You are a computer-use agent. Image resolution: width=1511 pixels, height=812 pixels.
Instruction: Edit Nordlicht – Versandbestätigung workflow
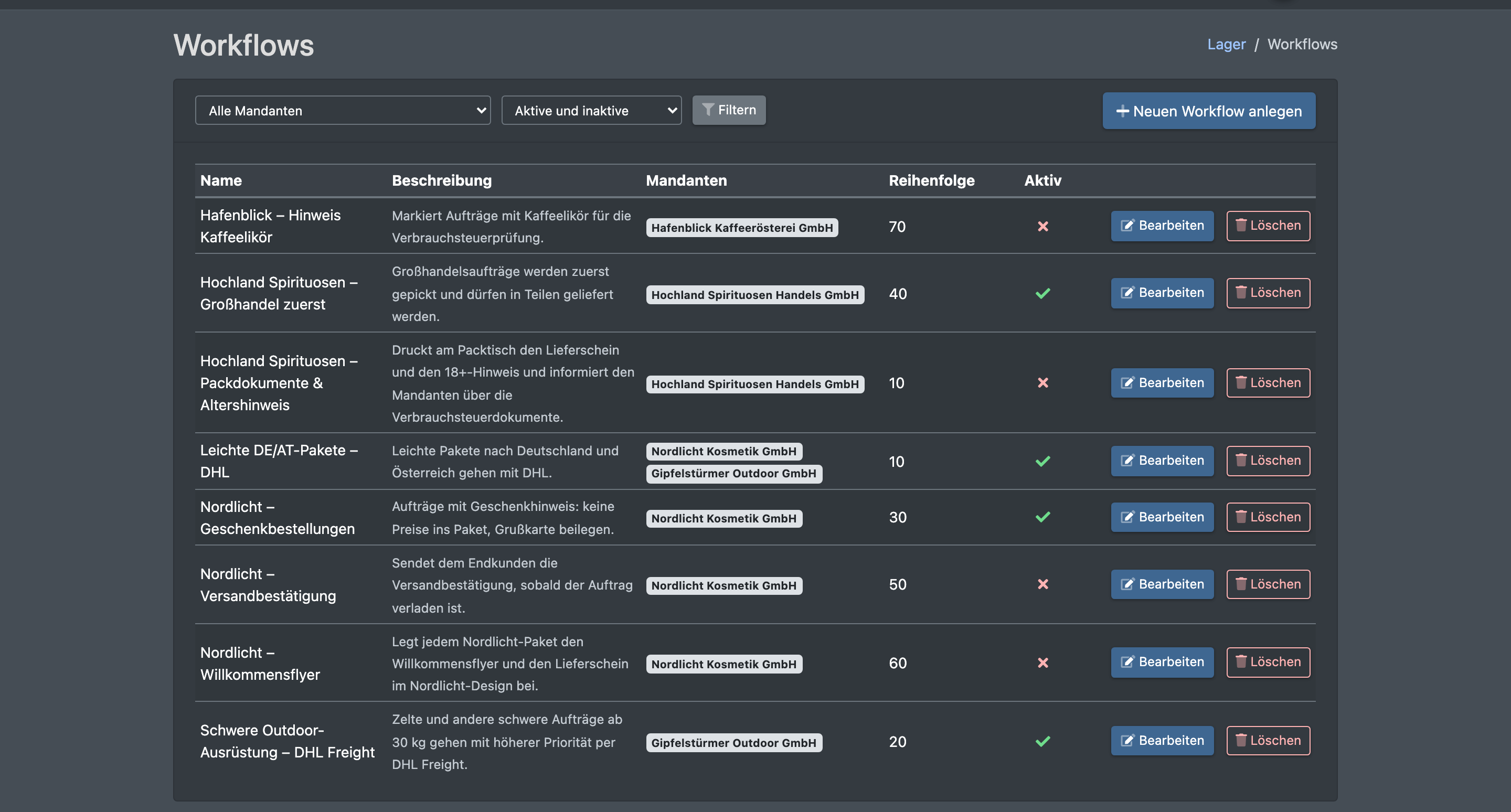pyautogui.click(x=1162, y=584)
